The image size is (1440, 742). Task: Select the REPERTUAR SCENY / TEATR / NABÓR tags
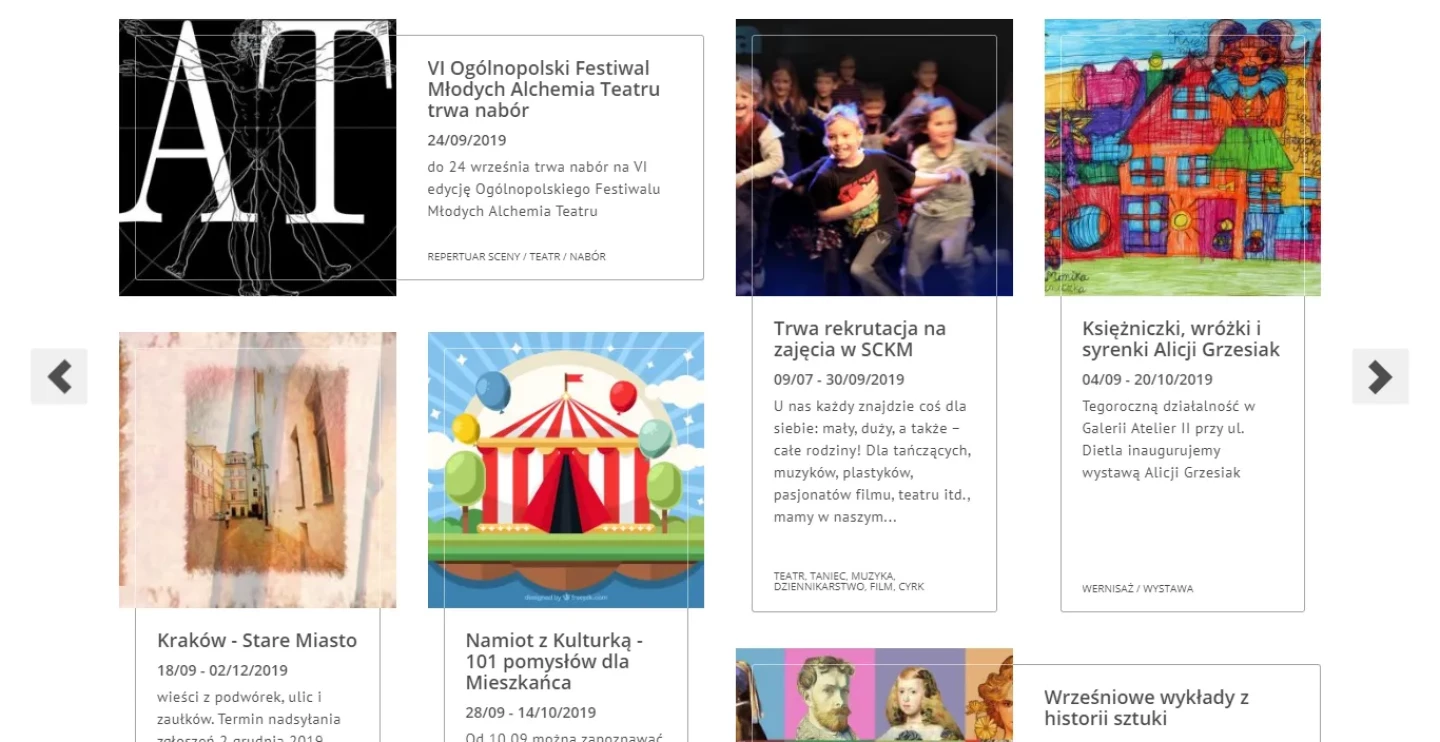516,256
